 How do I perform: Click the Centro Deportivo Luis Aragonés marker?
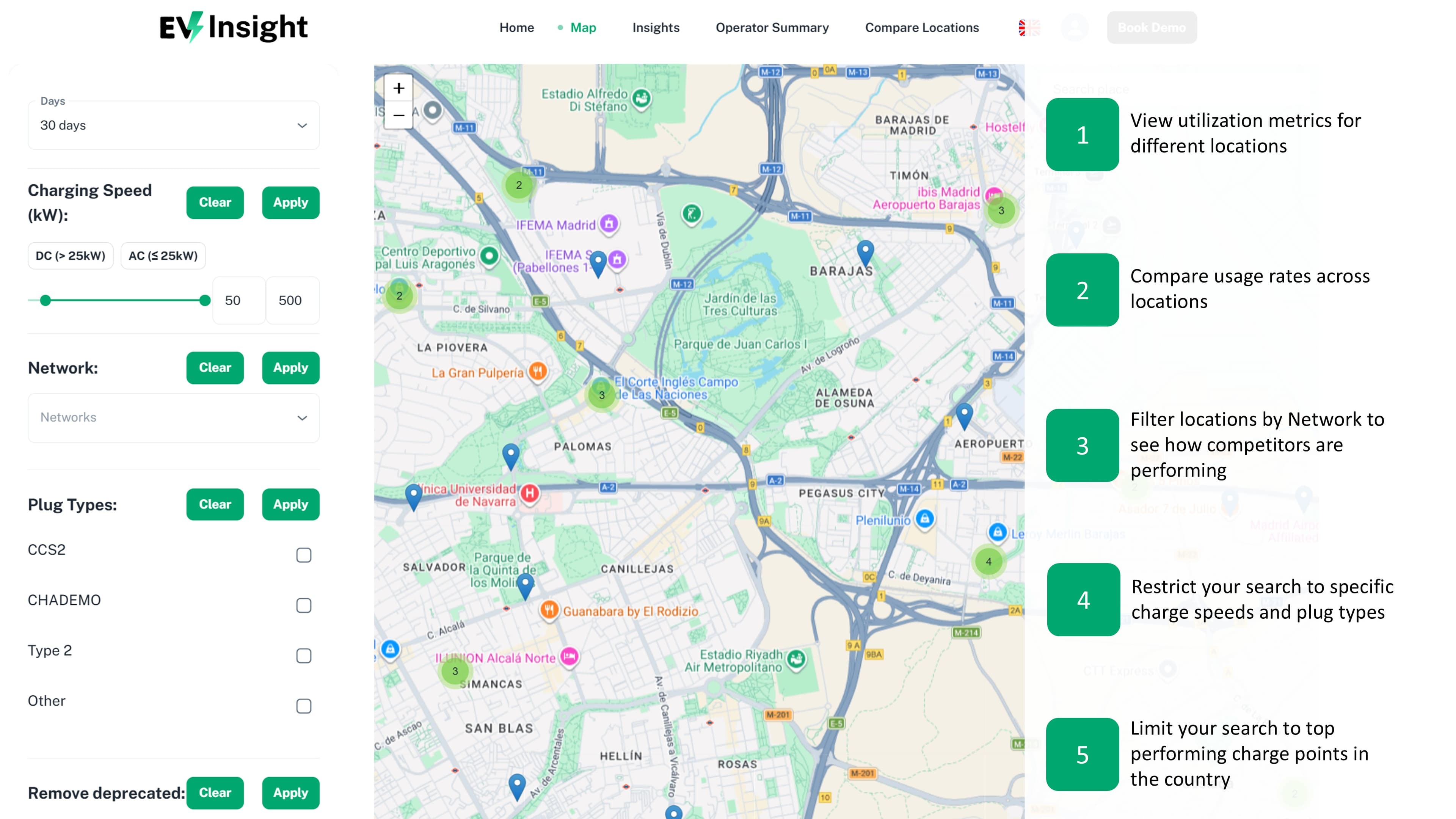[490, 257]
